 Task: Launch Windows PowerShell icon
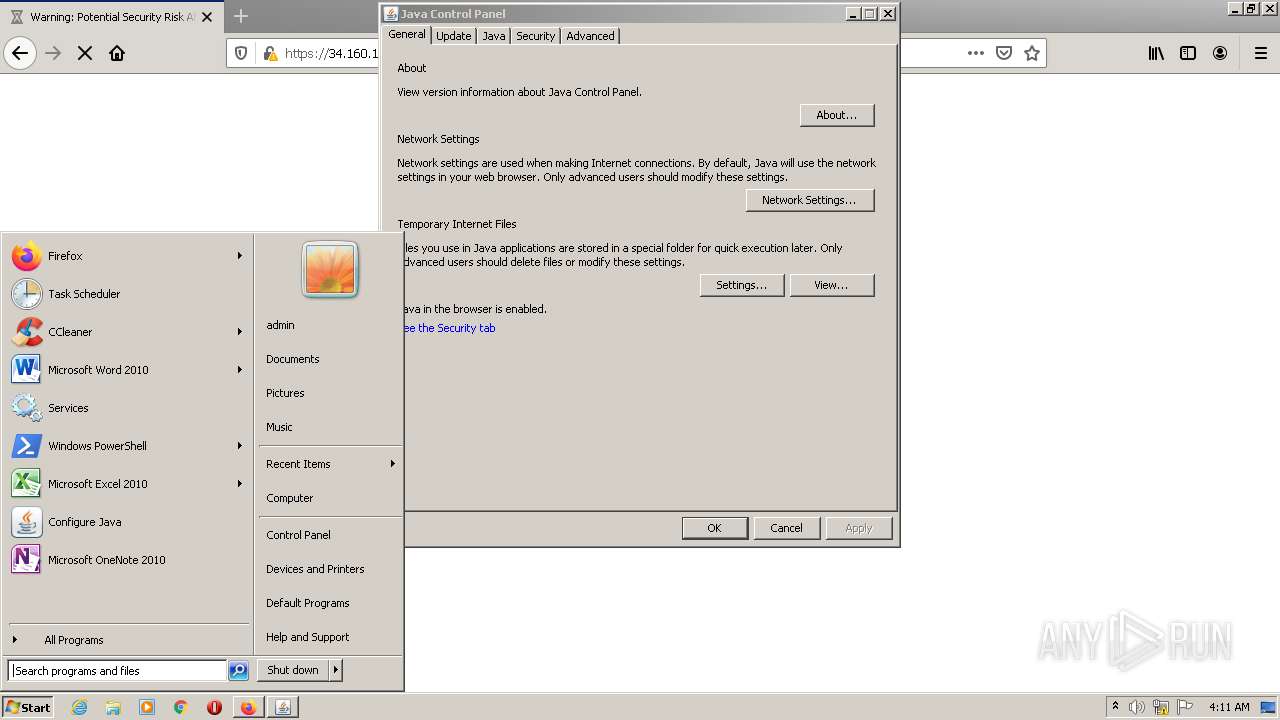coord(27,446)
